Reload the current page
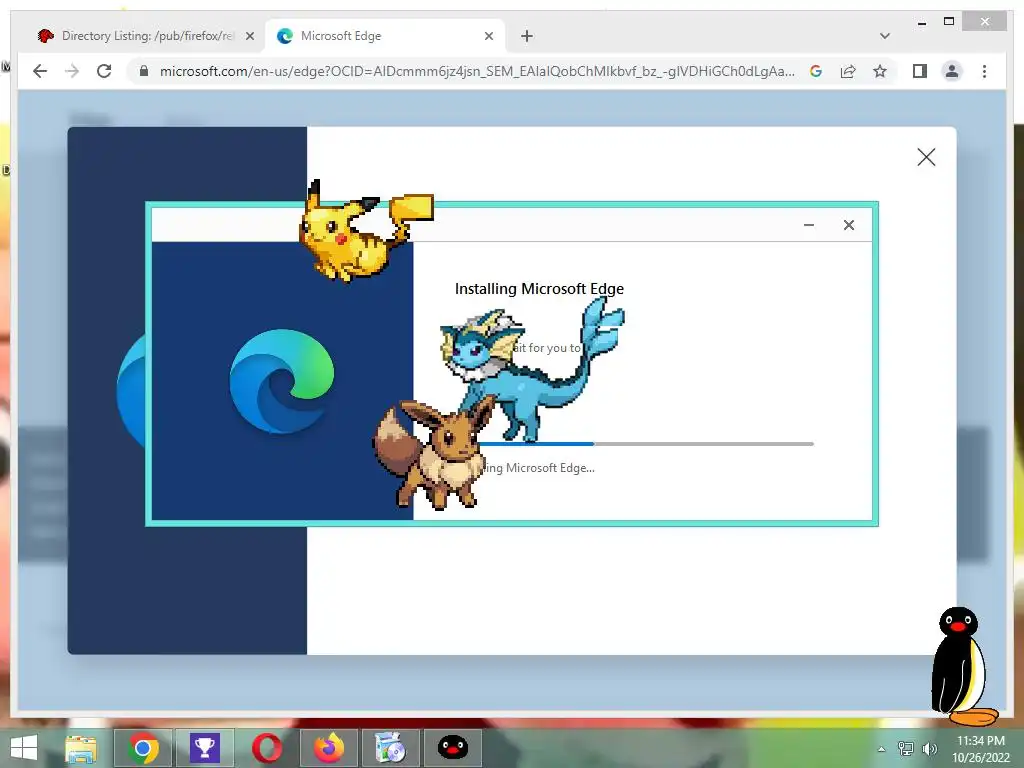The width and height of the screenshot is (1024, 768). point(104,71)
